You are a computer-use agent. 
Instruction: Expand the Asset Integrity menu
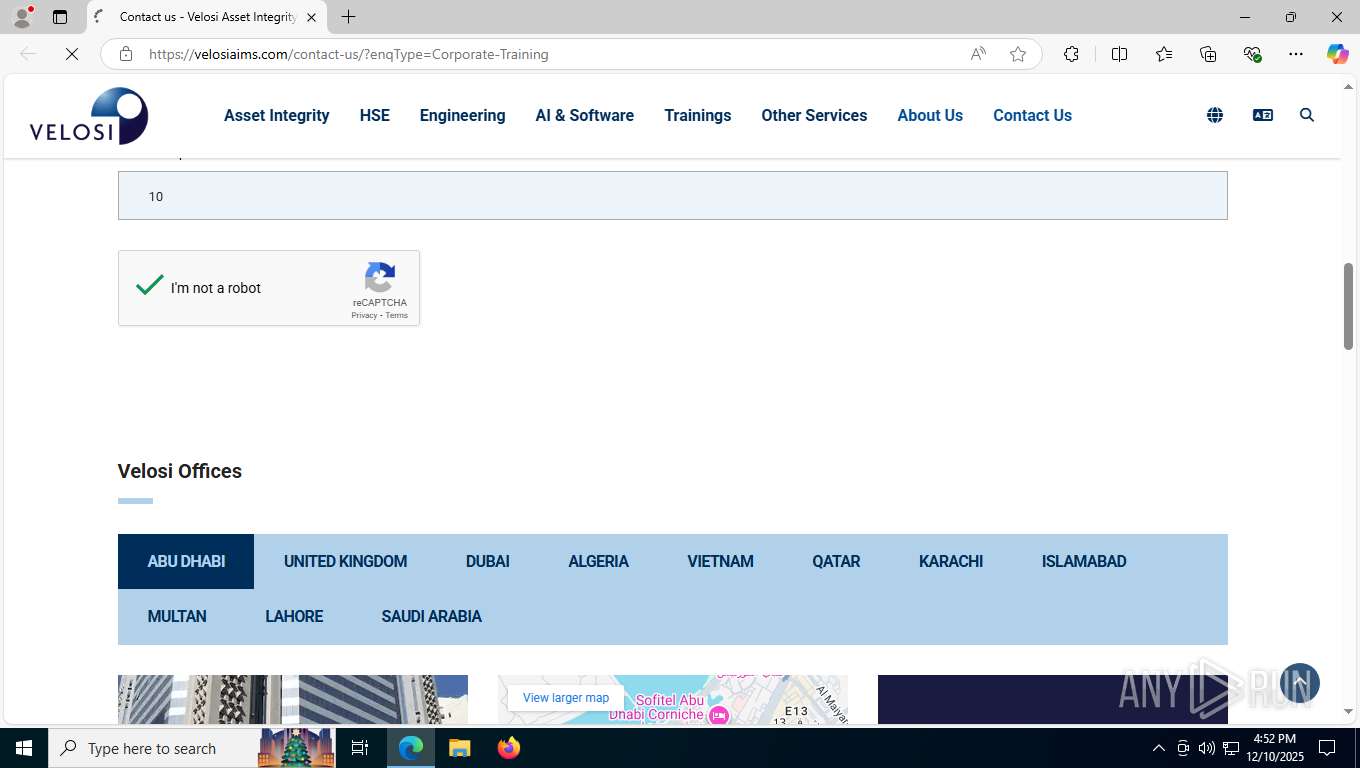277,115
